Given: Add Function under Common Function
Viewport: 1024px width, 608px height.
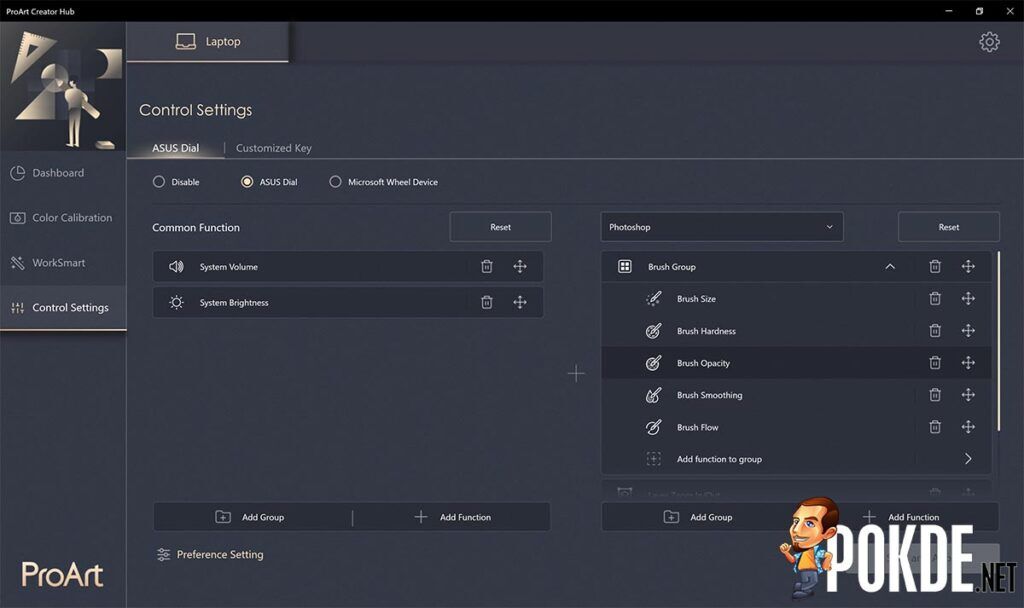Looking at the screenshot, I should [x=452, y=517].
